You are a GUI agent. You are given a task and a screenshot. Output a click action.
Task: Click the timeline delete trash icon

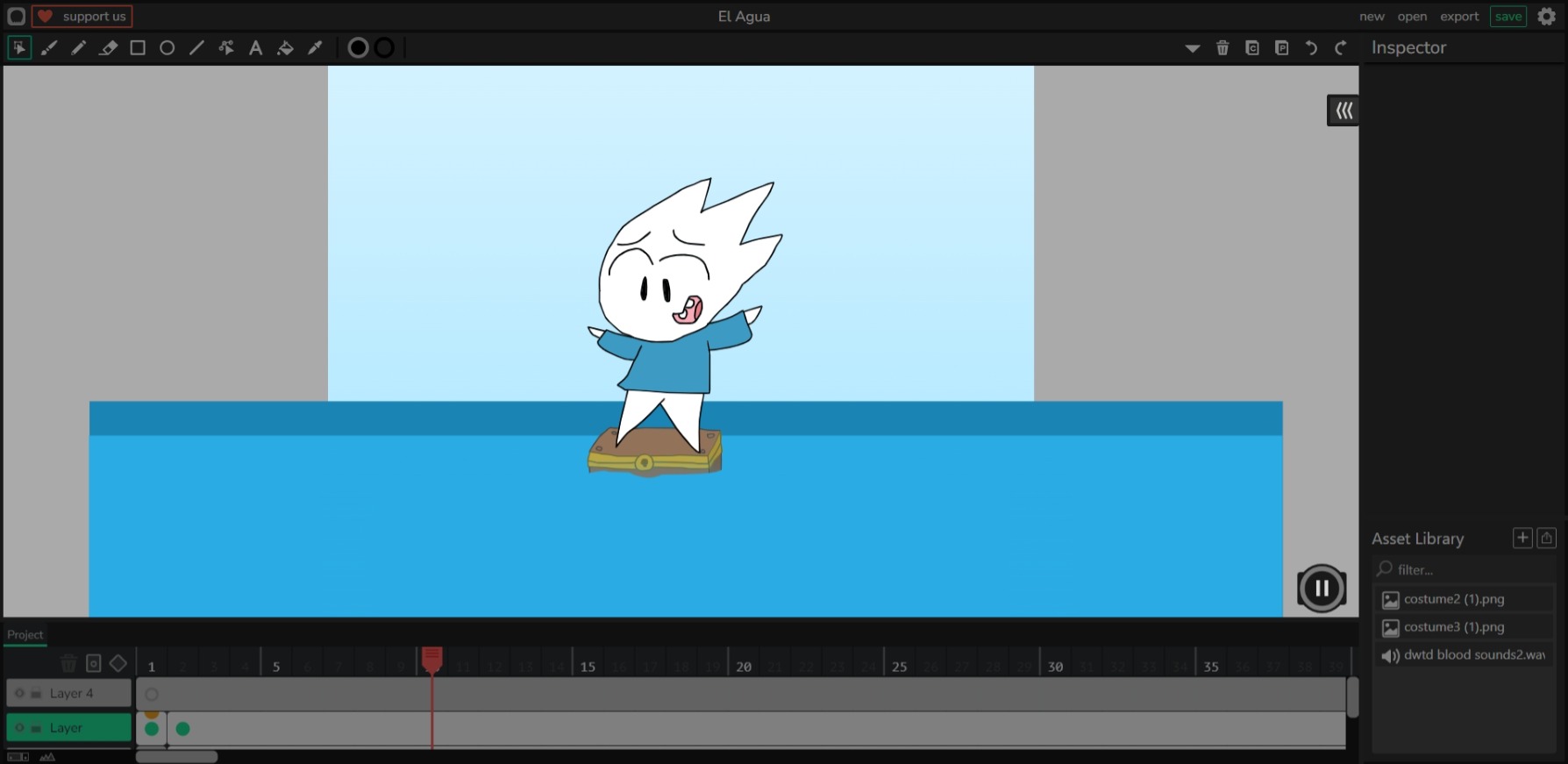point(68,663)
